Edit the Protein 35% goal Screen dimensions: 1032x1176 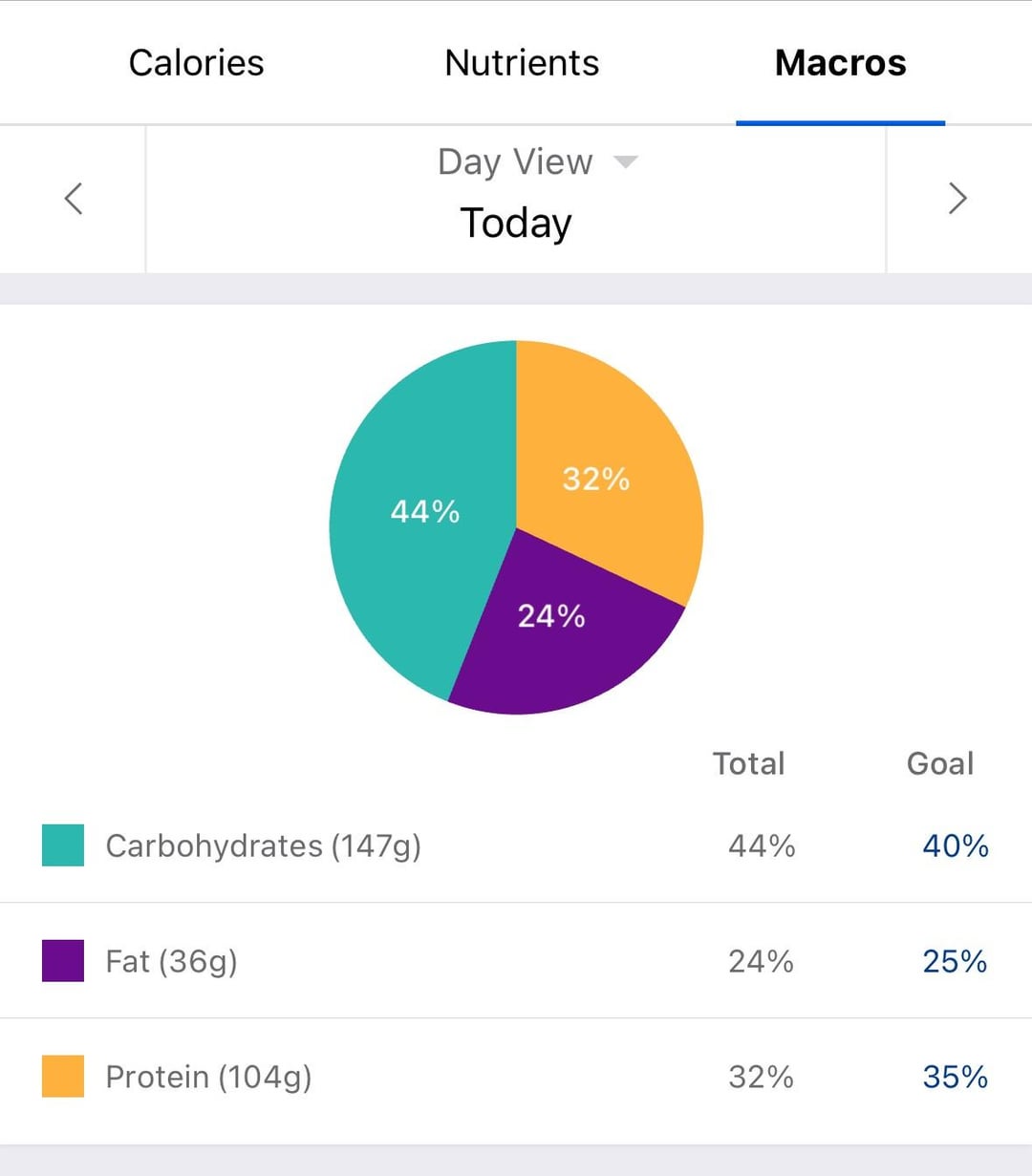[x=955, y=1077]
